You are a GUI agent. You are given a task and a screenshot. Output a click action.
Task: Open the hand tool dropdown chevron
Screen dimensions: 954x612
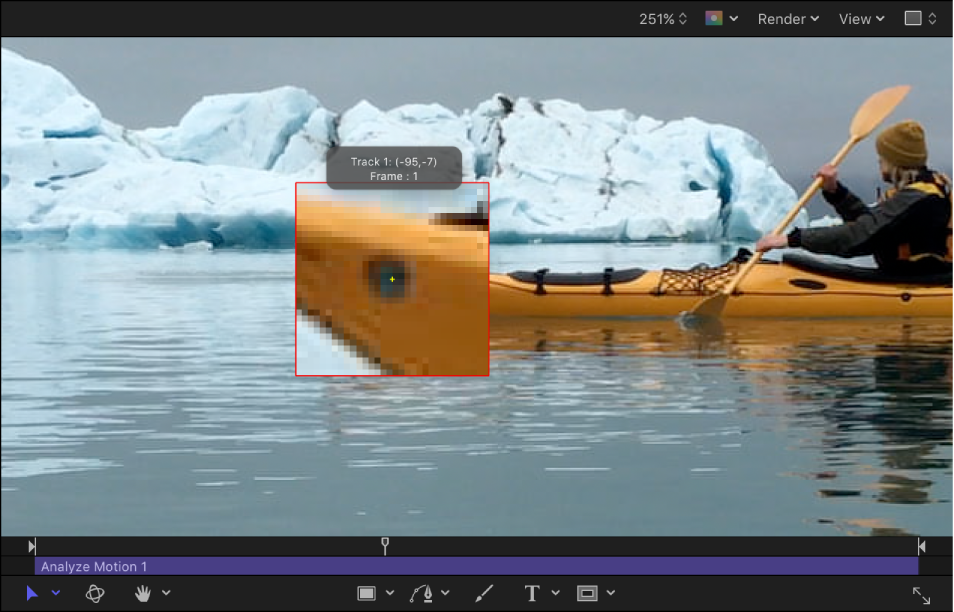tap(167, 592)
